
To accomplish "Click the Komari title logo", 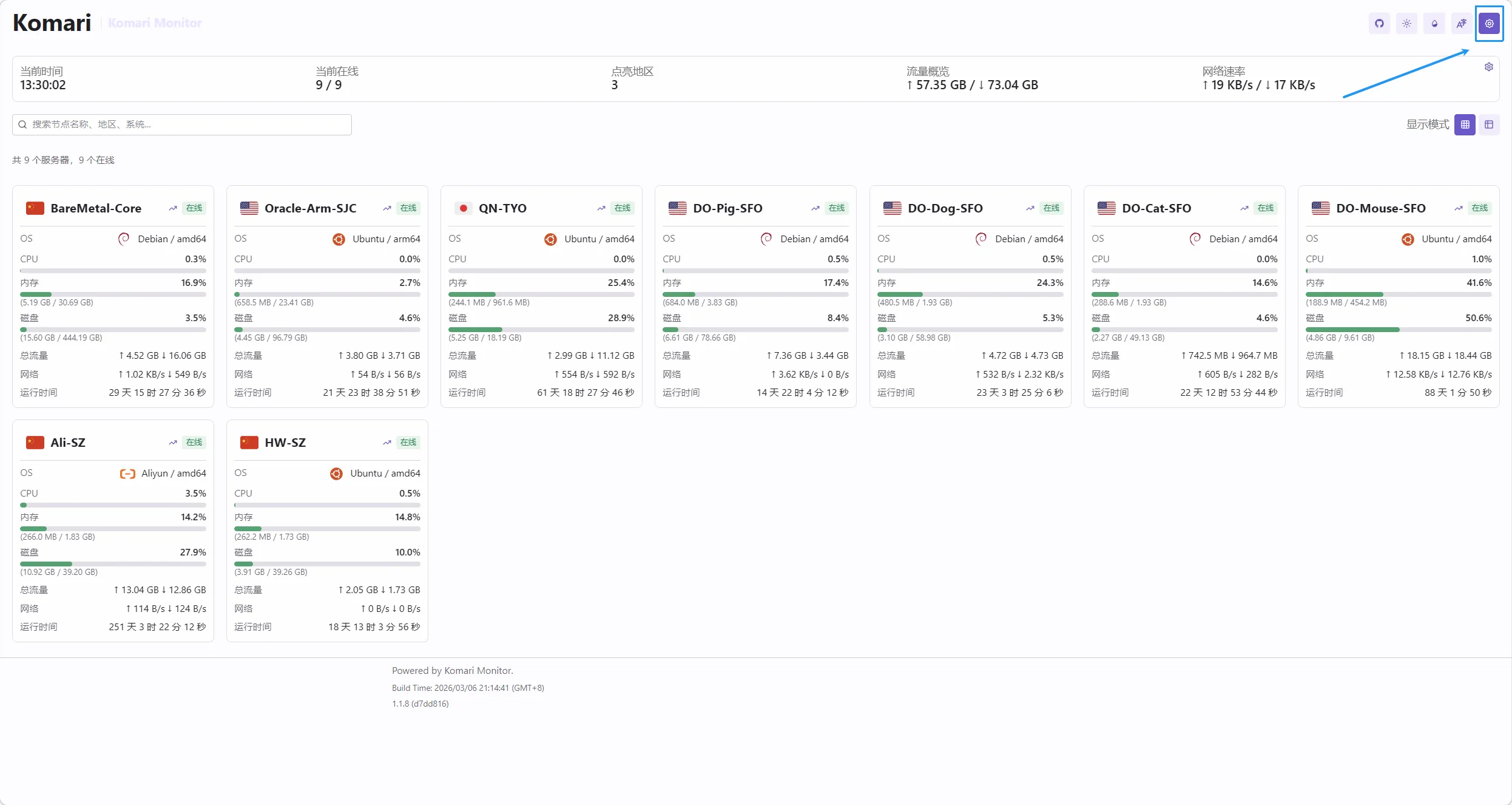I will click(52, 23).
